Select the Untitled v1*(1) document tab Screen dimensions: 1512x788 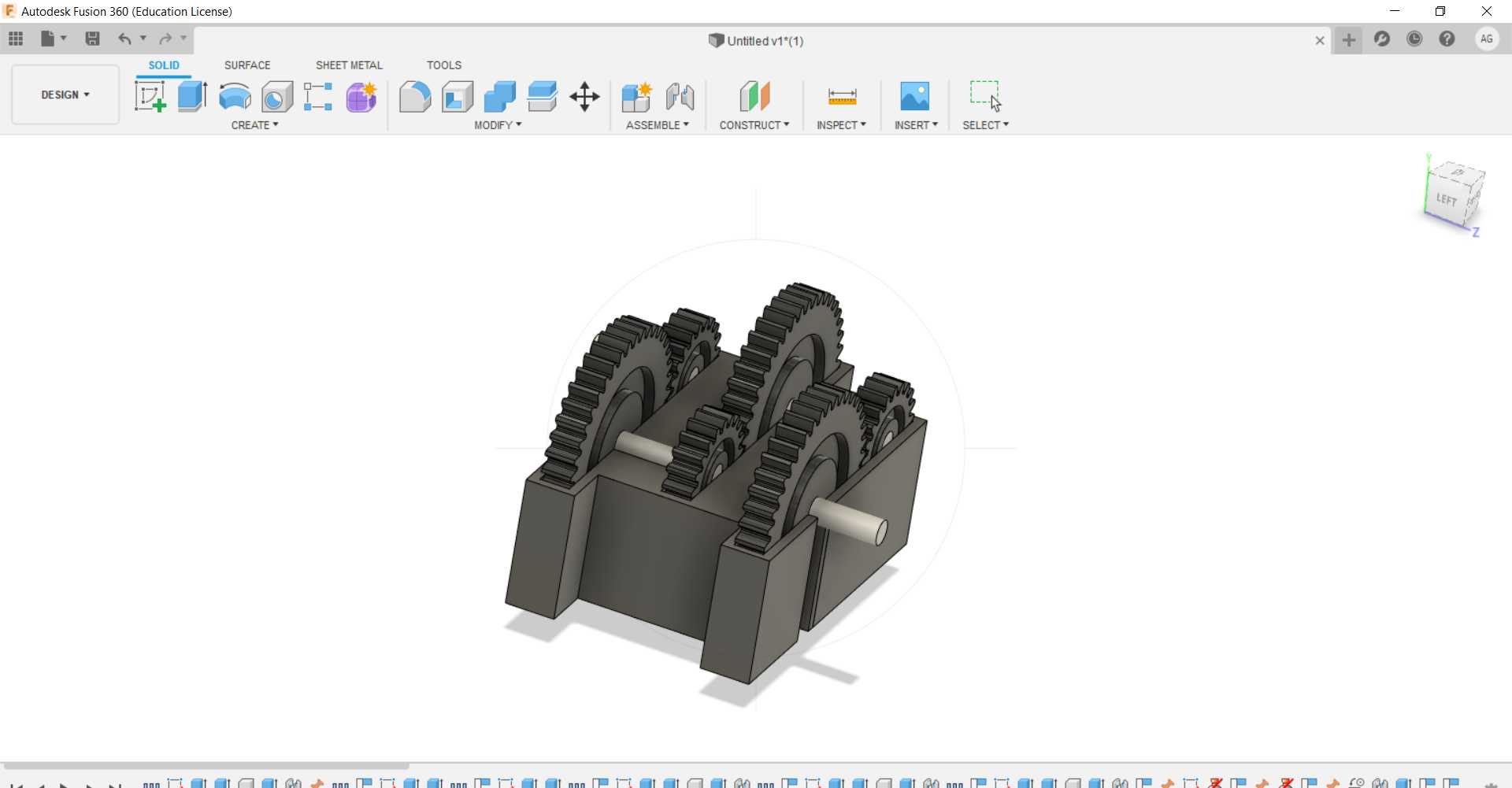756,41
